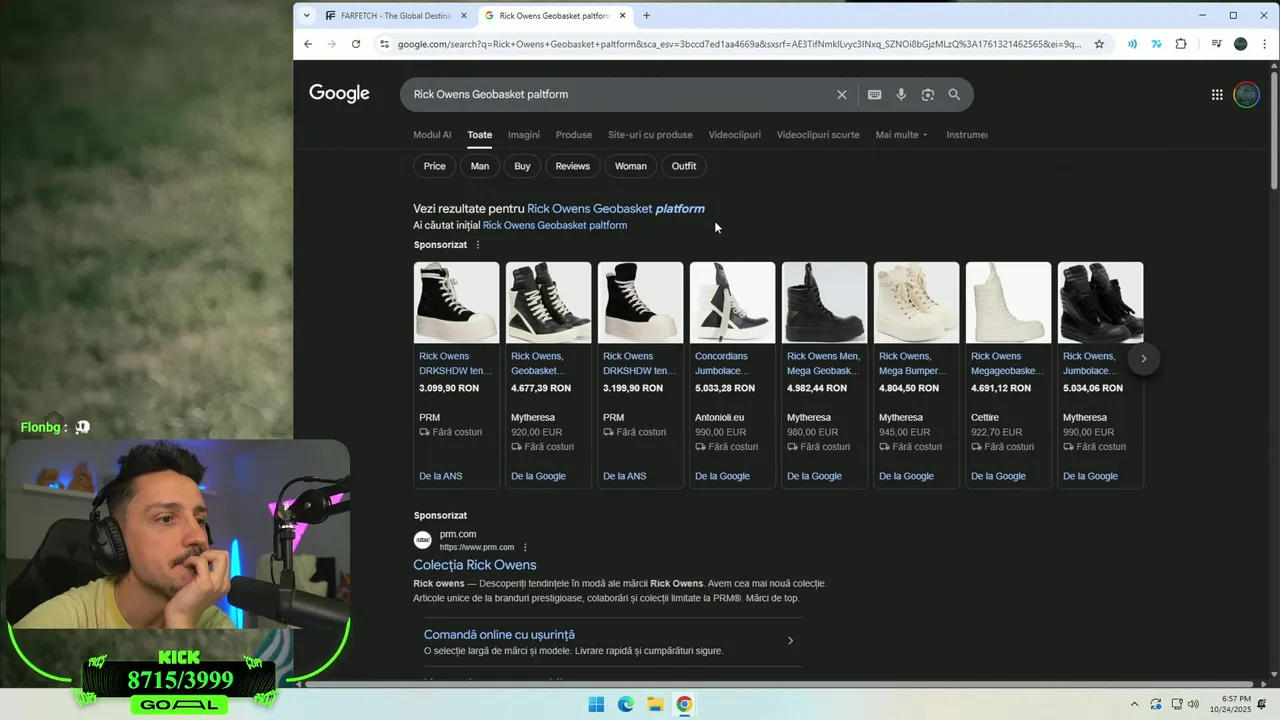1280x720 pixels.
Task: Apply the Woman filter chip
Action: 631,166
